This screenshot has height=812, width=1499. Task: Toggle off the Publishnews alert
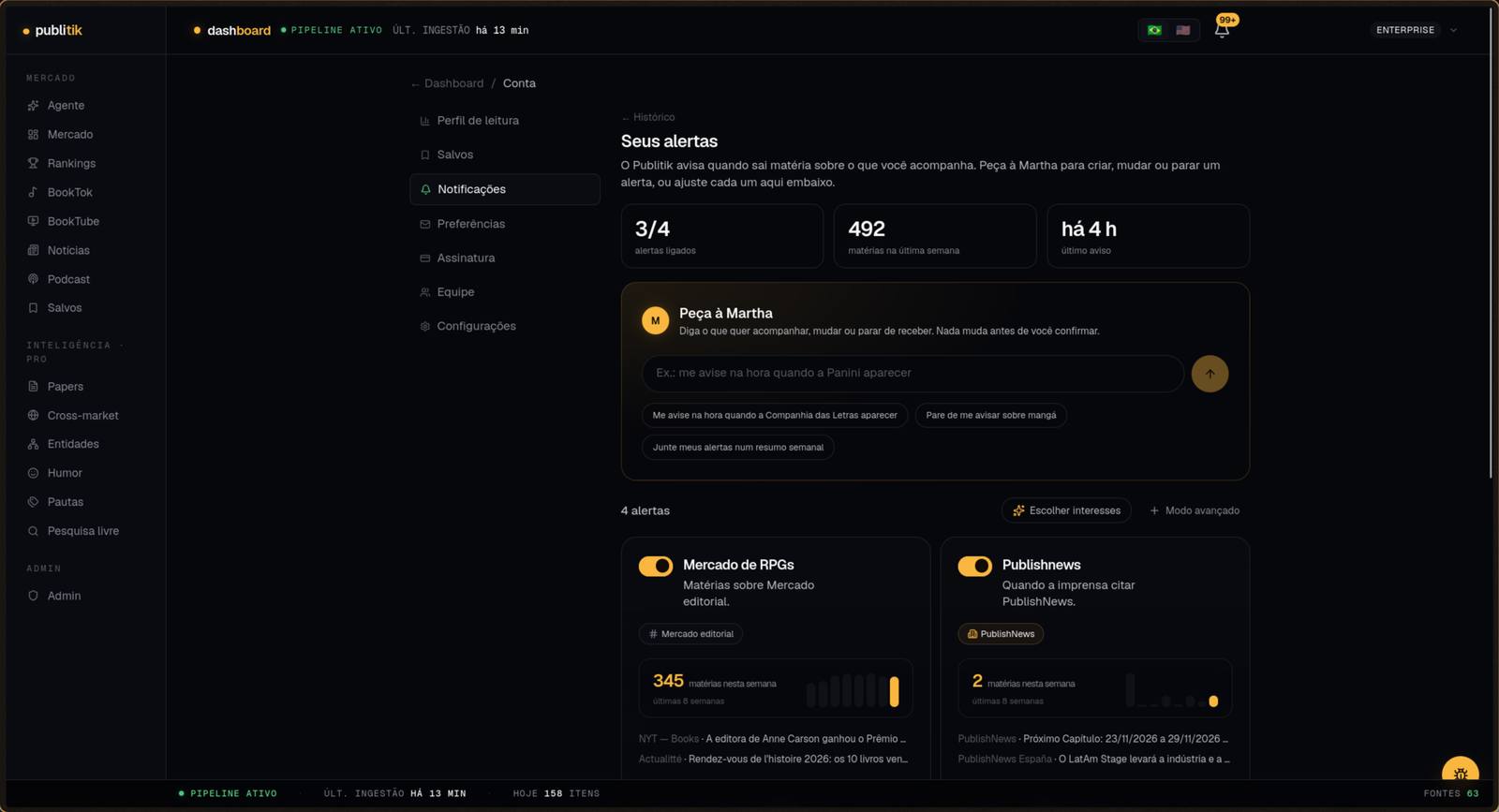pos(974,566)
